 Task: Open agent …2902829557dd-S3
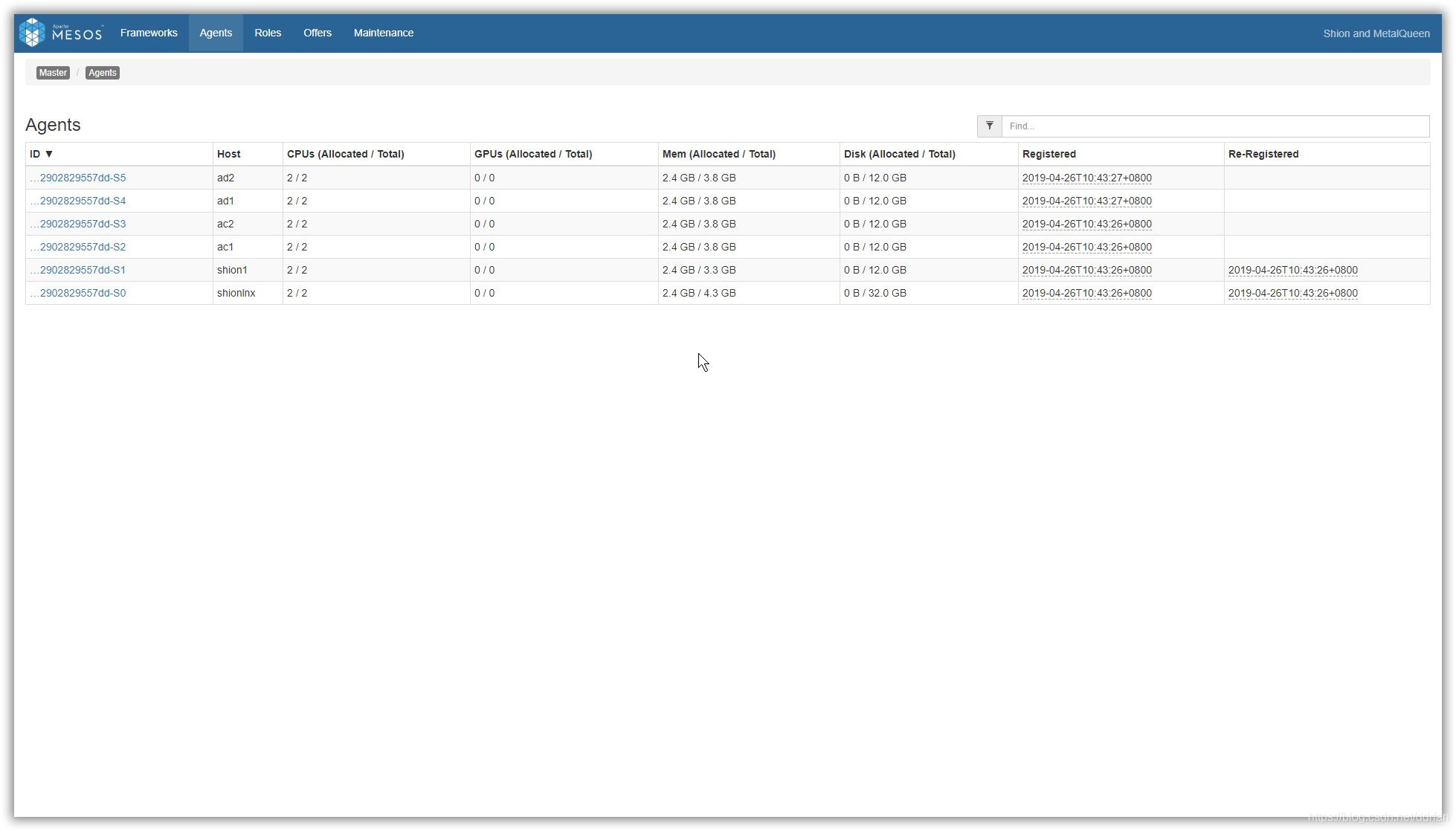[x=78, y=224]
